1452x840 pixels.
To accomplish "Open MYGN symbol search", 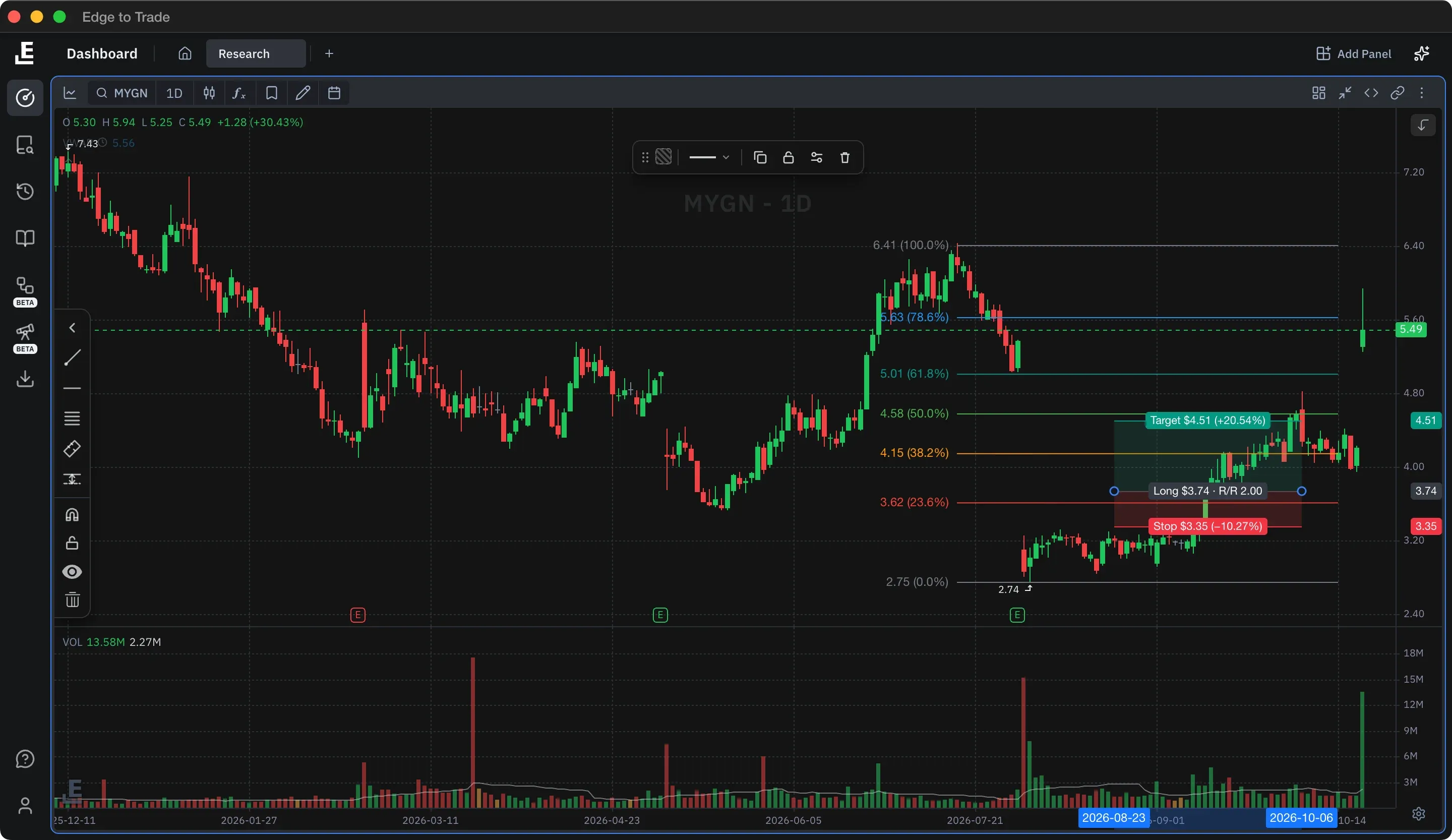I will tap(122, 93).
